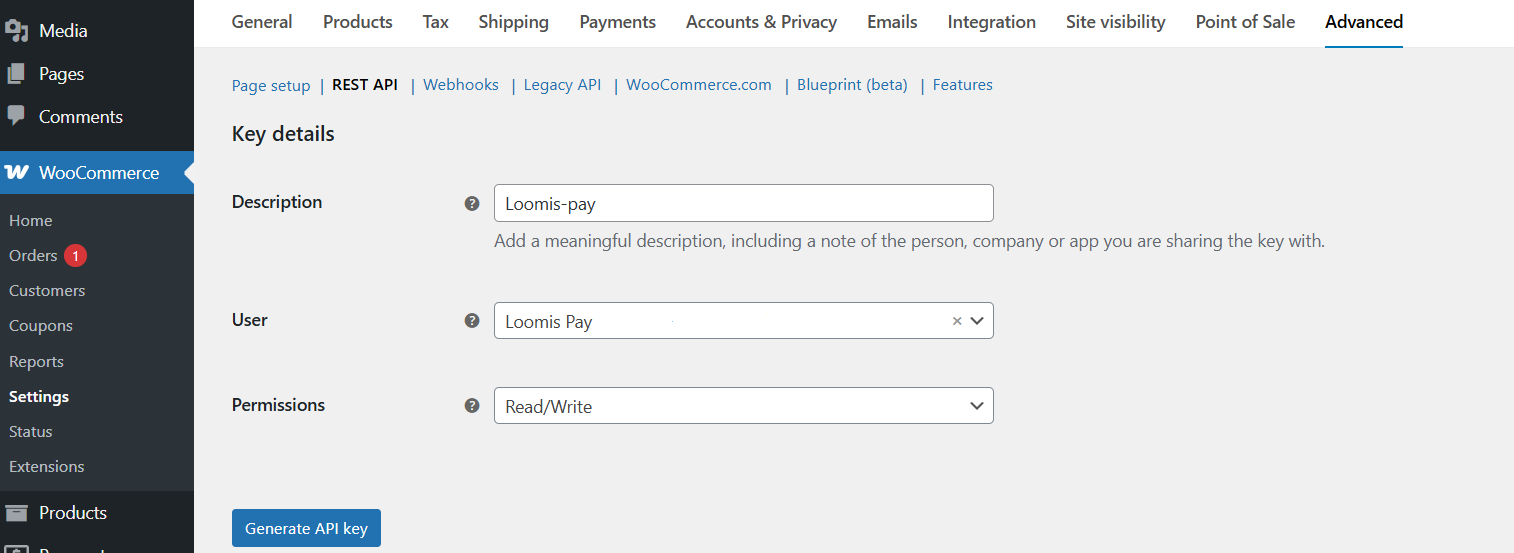This screenshot has height=553, width=1514.
Task: Open the User dropdown
Action: coord(977,321)
